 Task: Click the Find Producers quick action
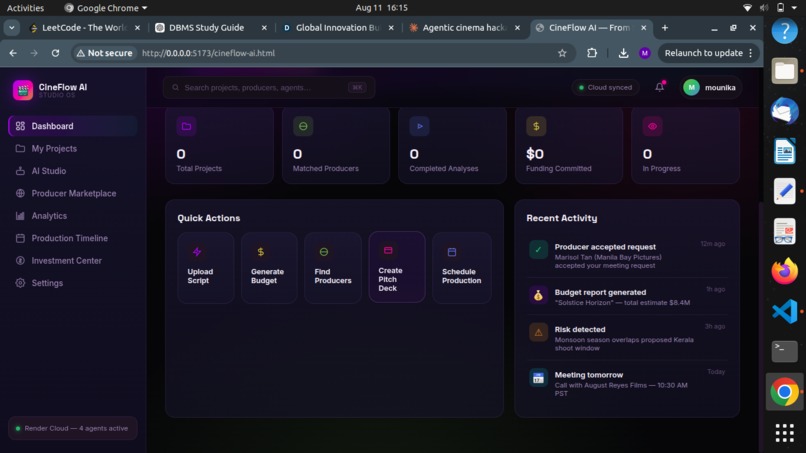point(333,267)
